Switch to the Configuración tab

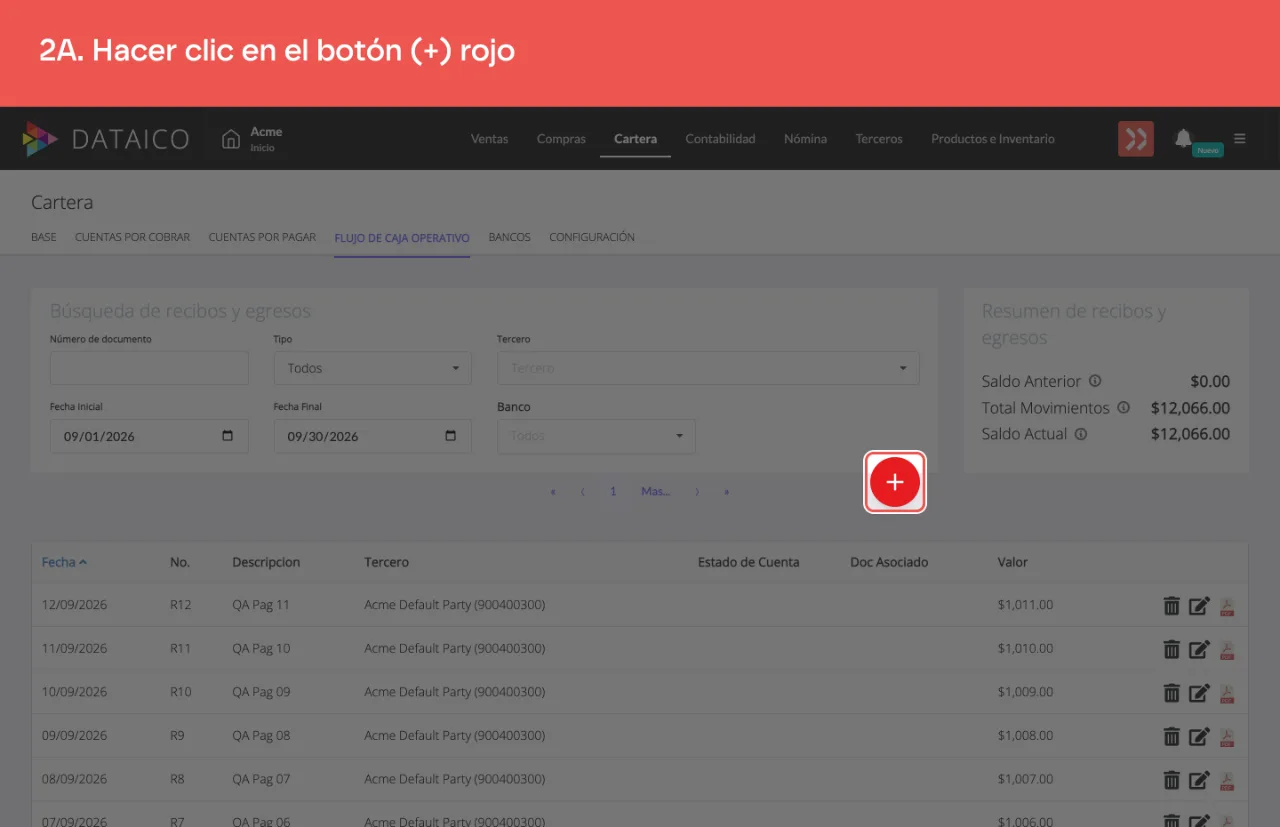click(x=592, y=237)
